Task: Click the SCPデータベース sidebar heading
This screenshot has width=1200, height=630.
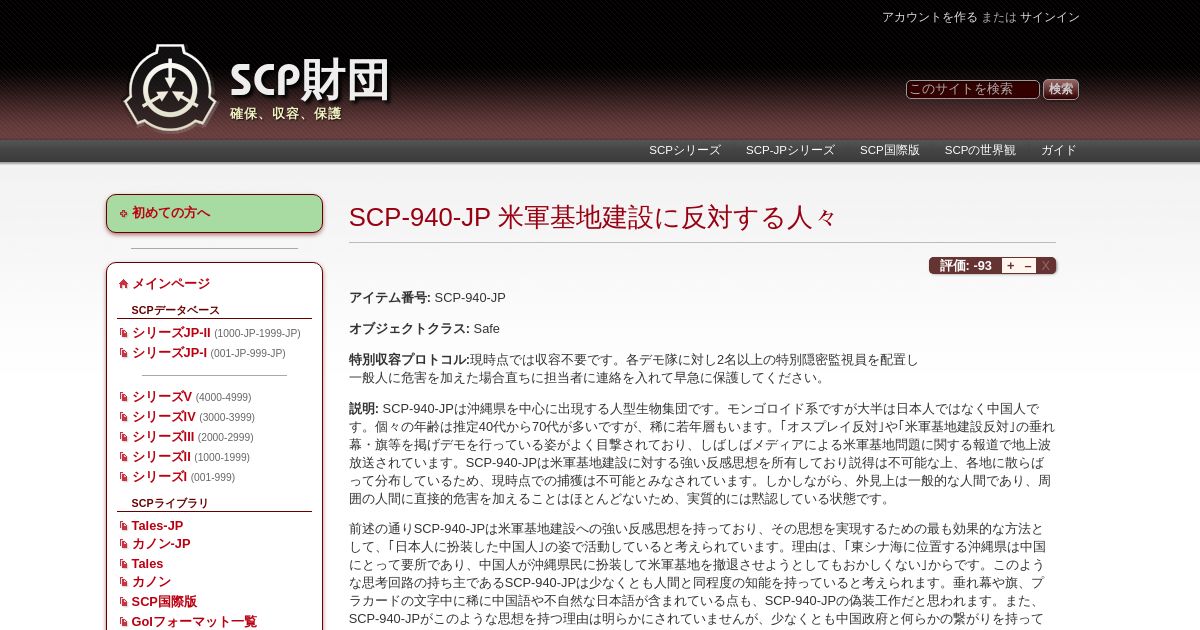Action: click(175, 310)
